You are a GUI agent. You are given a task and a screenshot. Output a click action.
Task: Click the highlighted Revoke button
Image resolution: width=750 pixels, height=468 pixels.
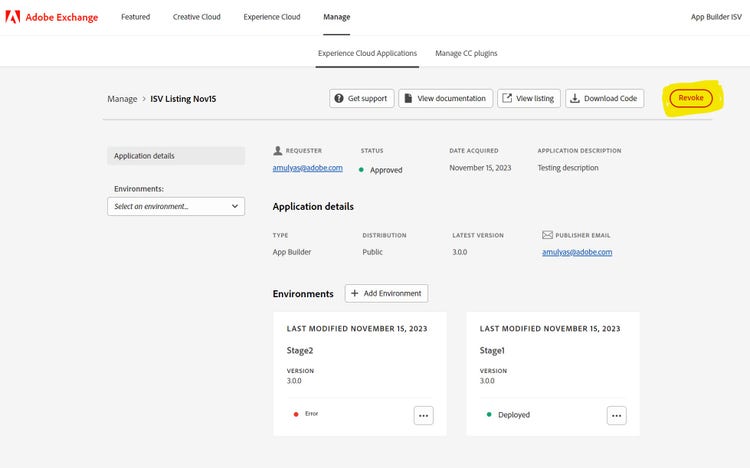pyautogui.click(x=691, y=98)
